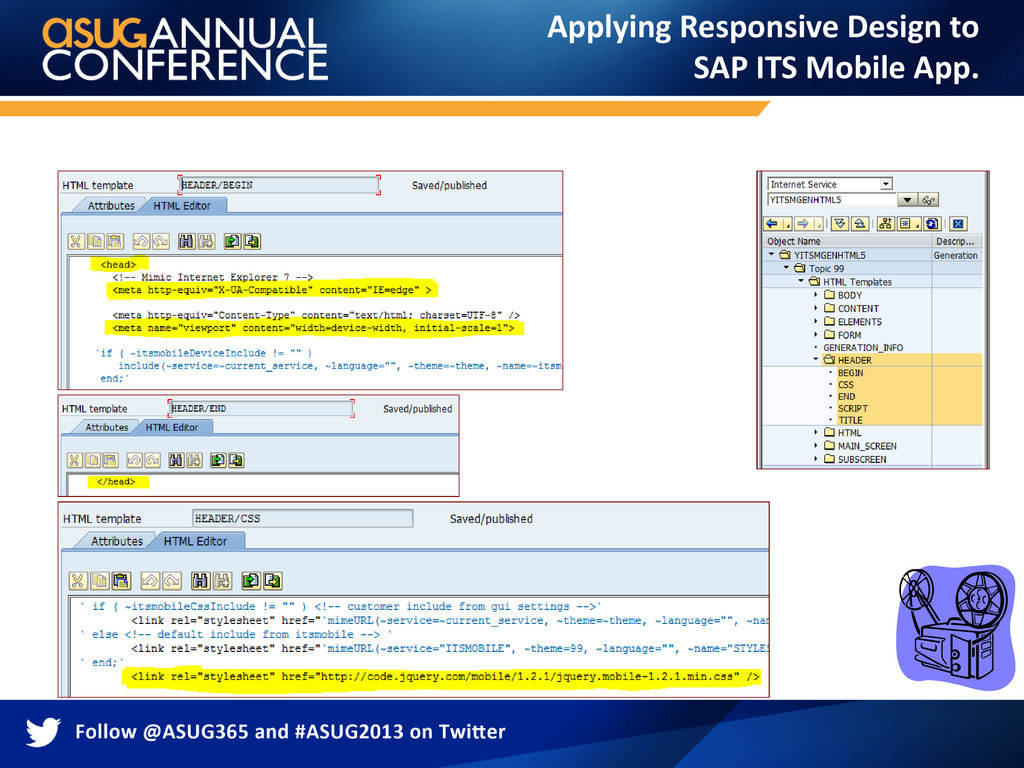
Task: Click Paste icon in HEADER/END editor toolbar
Action: point(110,460)
